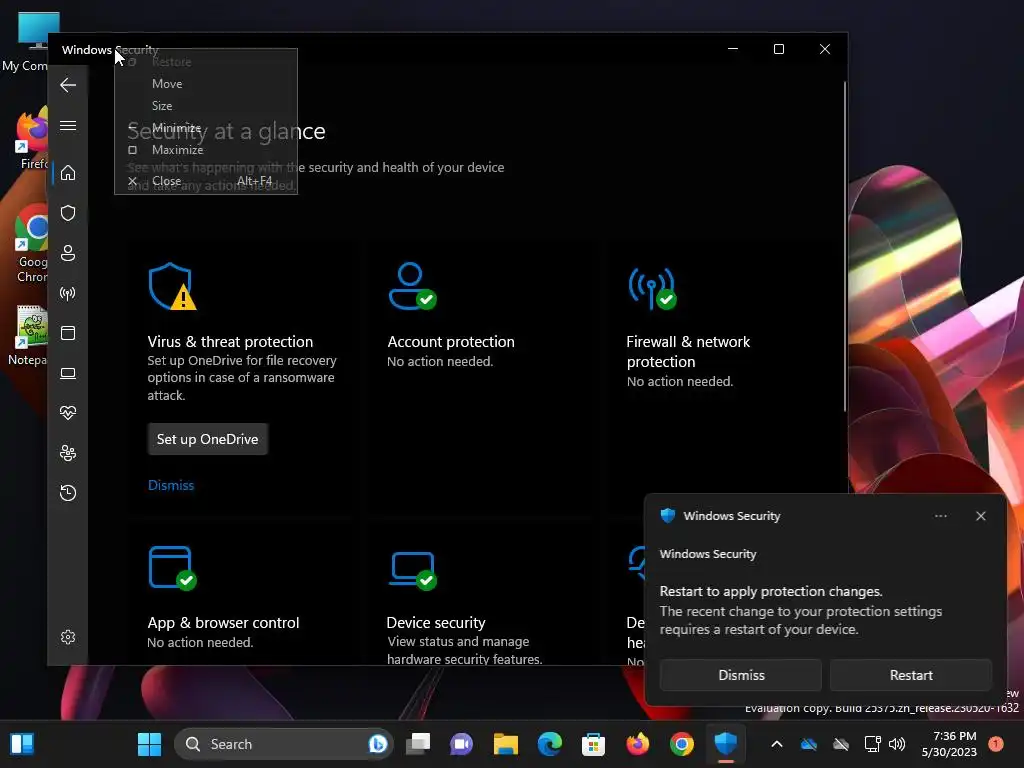Open Account protection person icon in sidebar

(68, 253)
